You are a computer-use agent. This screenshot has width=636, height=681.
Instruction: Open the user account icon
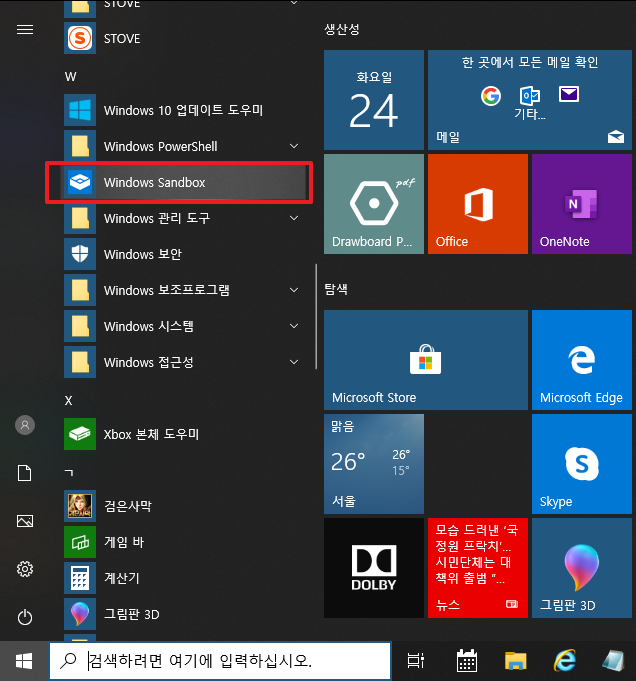click(25, 425)
